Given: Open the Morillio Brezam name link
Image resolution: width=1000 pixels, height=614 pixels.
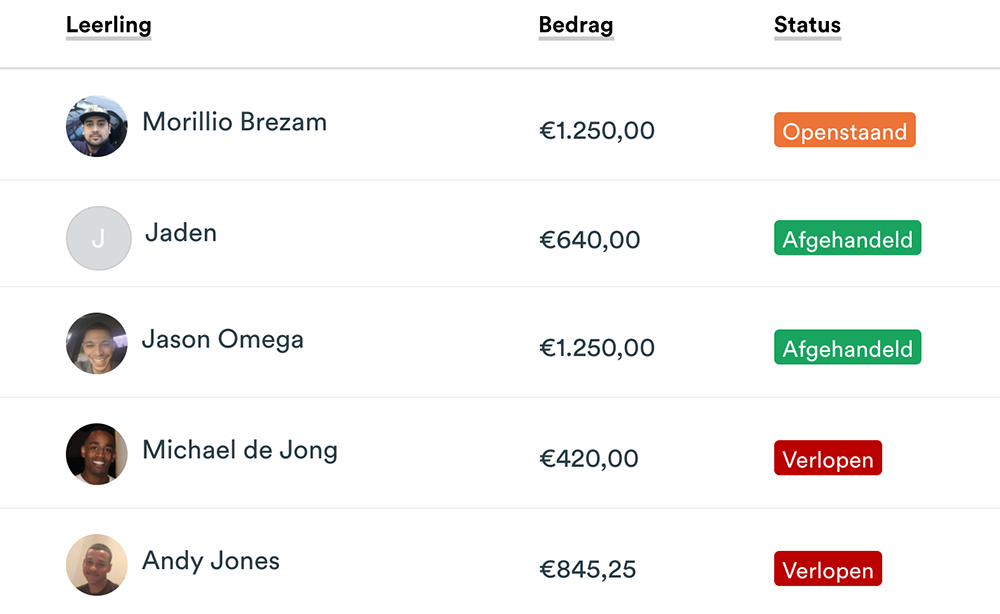Looking at the screenshot, I should (234, 122).
